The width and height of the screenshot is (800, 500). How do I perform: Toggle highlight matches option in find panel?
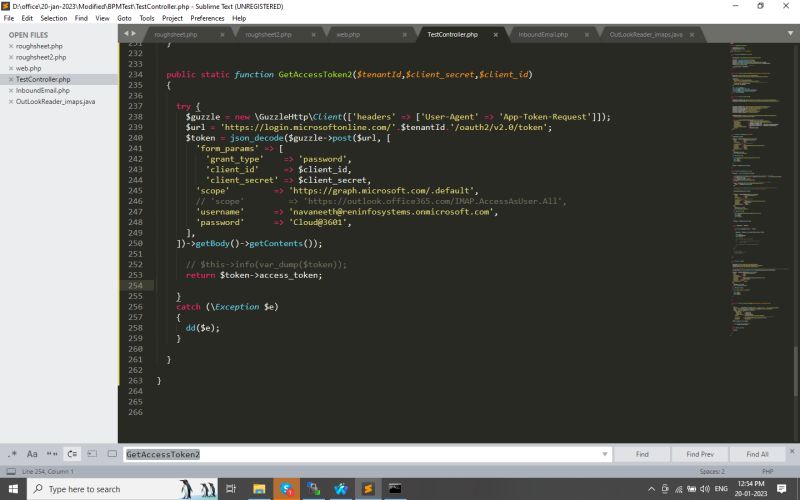click(x=112, y=454)
